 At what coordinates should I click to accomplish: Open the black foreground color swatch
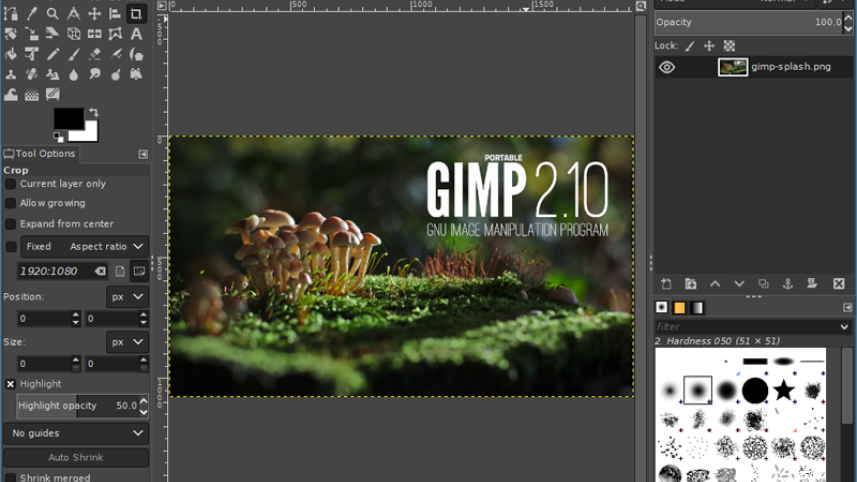(67, 119)
